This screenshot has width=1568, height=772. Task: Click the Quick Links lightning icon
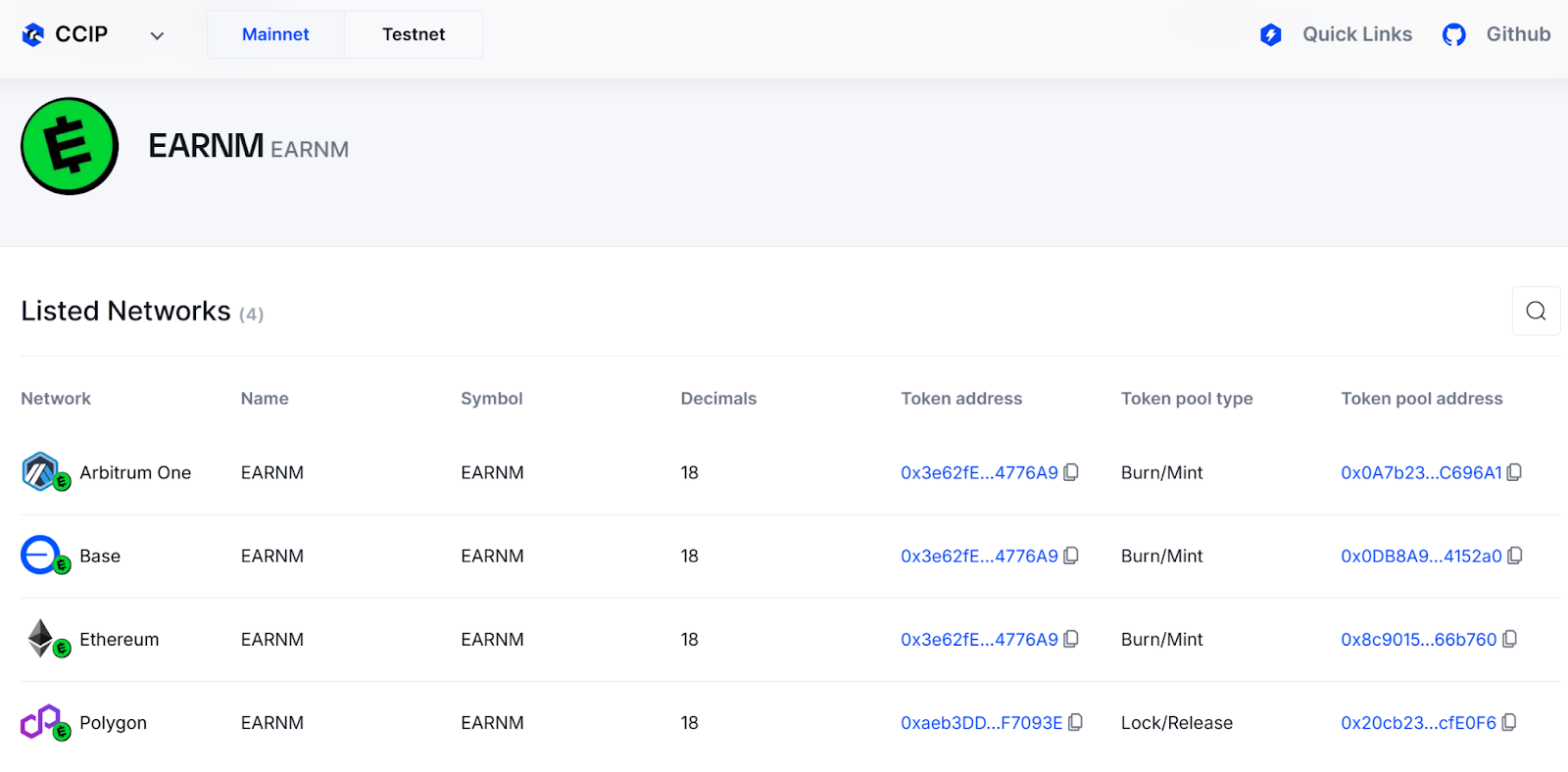[x=1270, y=35]
